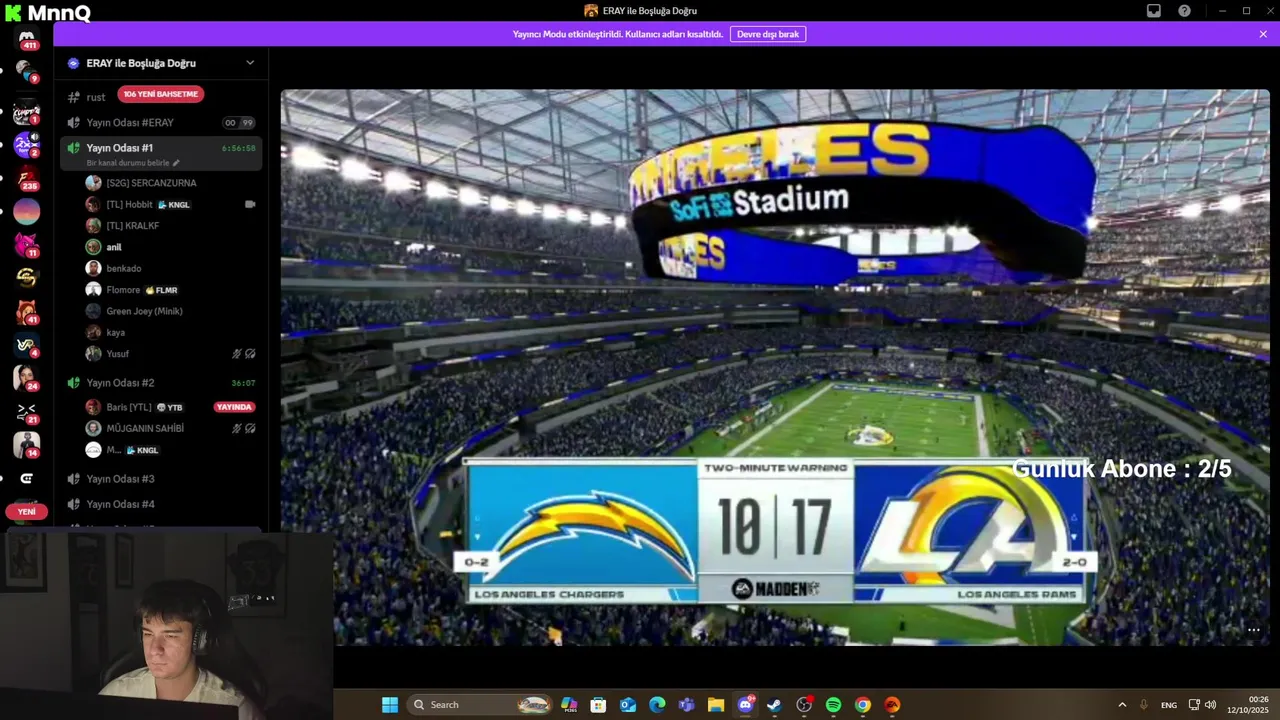Set channel status 'Bir kanal durumu belirle'

133,163
